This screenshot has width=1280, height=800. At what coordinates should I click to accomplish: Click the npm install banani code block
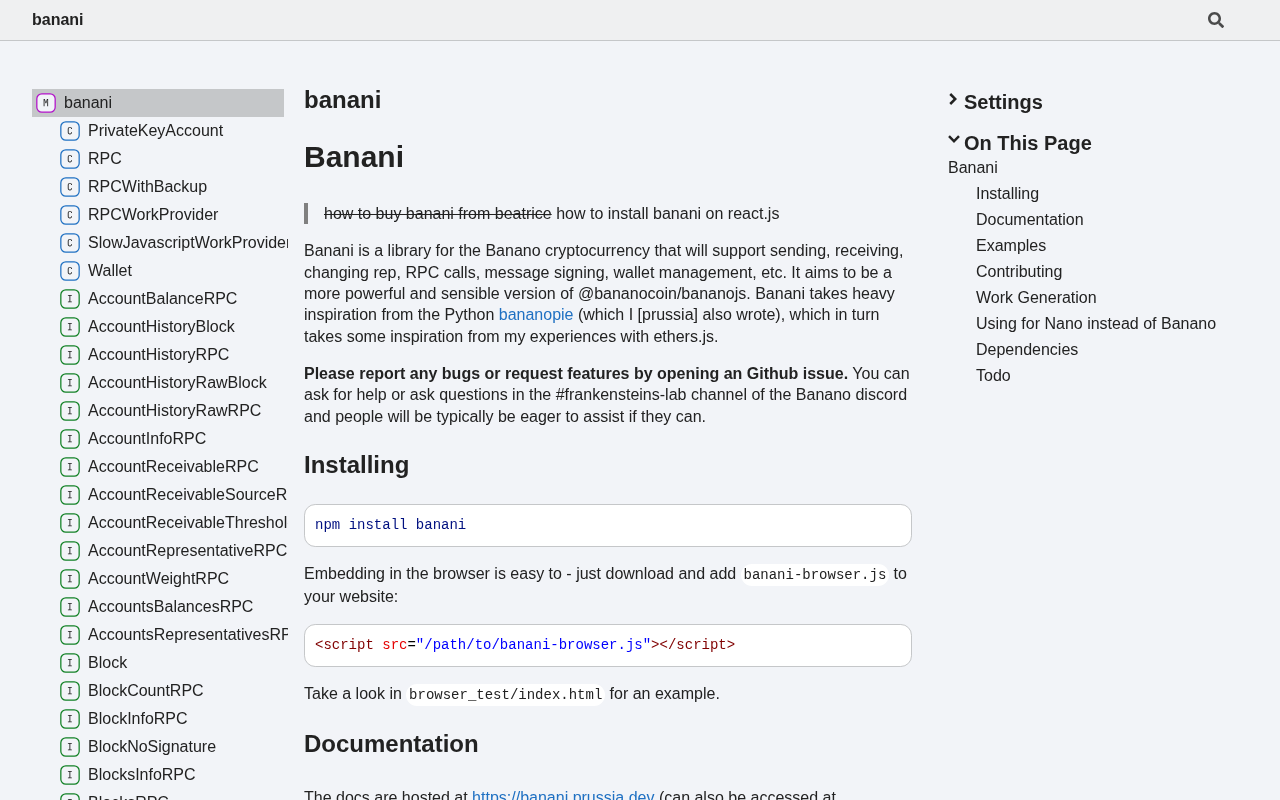tap(607, 525)
